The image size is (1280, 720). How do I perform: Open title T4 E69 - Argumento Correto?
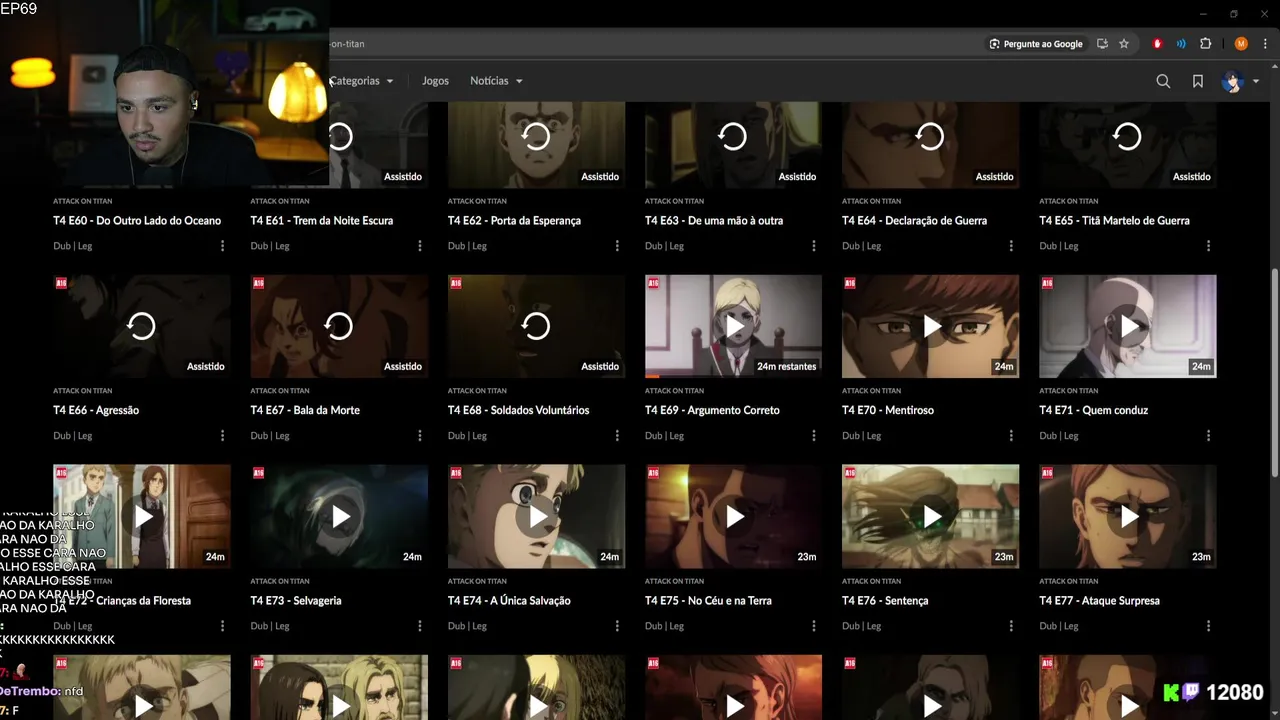point(712,410)
